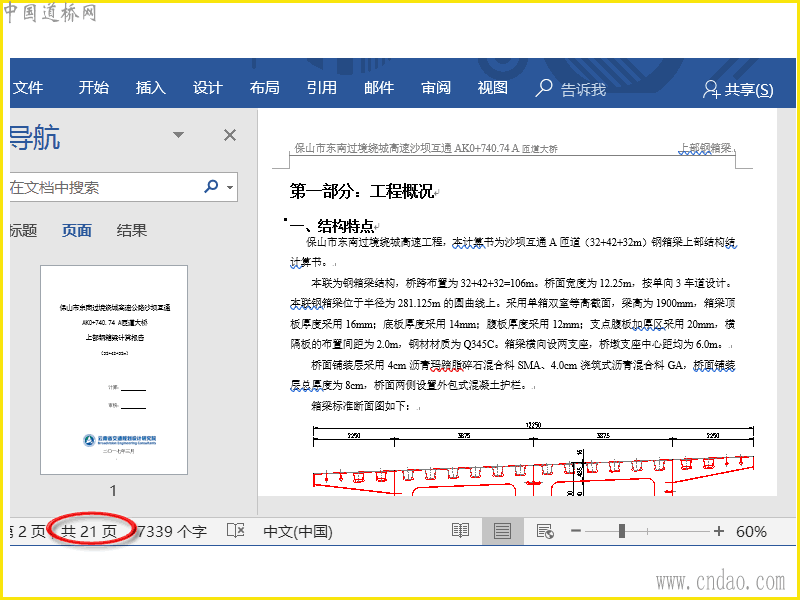Image resolution: width=800 pixels, height=600 pixels.
Task: Click the heading 第一部分：工程概况
Action: point(362,191)
